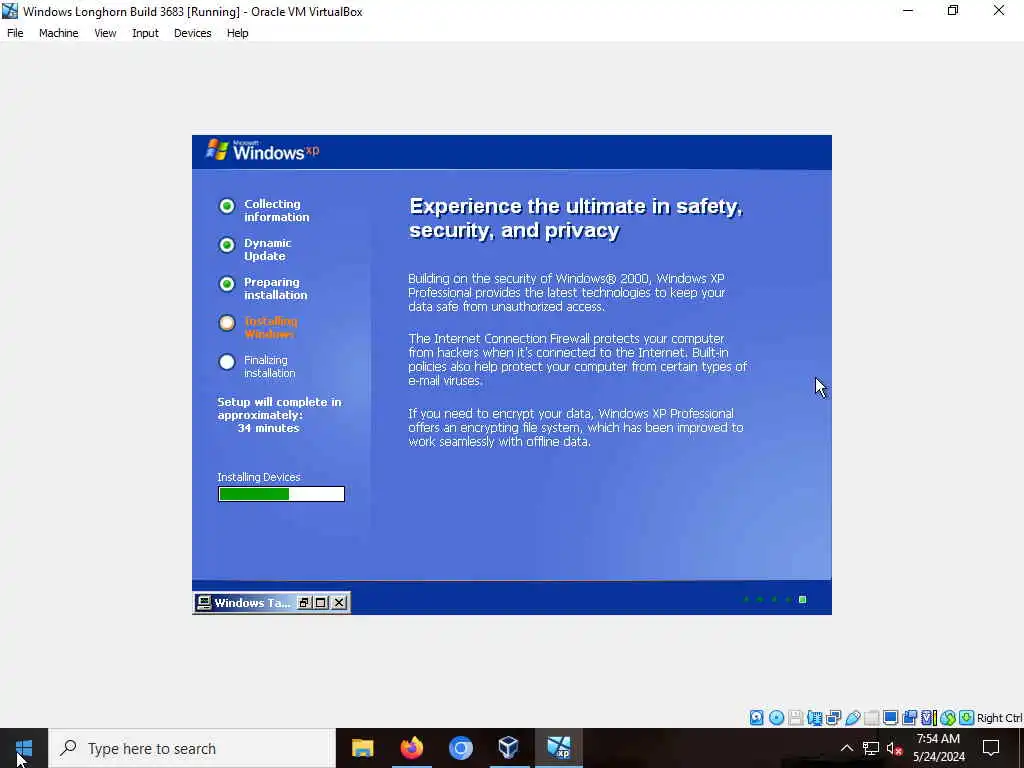Click the optical disc drive status icon

pyautogui.click(x=776, y=718)
